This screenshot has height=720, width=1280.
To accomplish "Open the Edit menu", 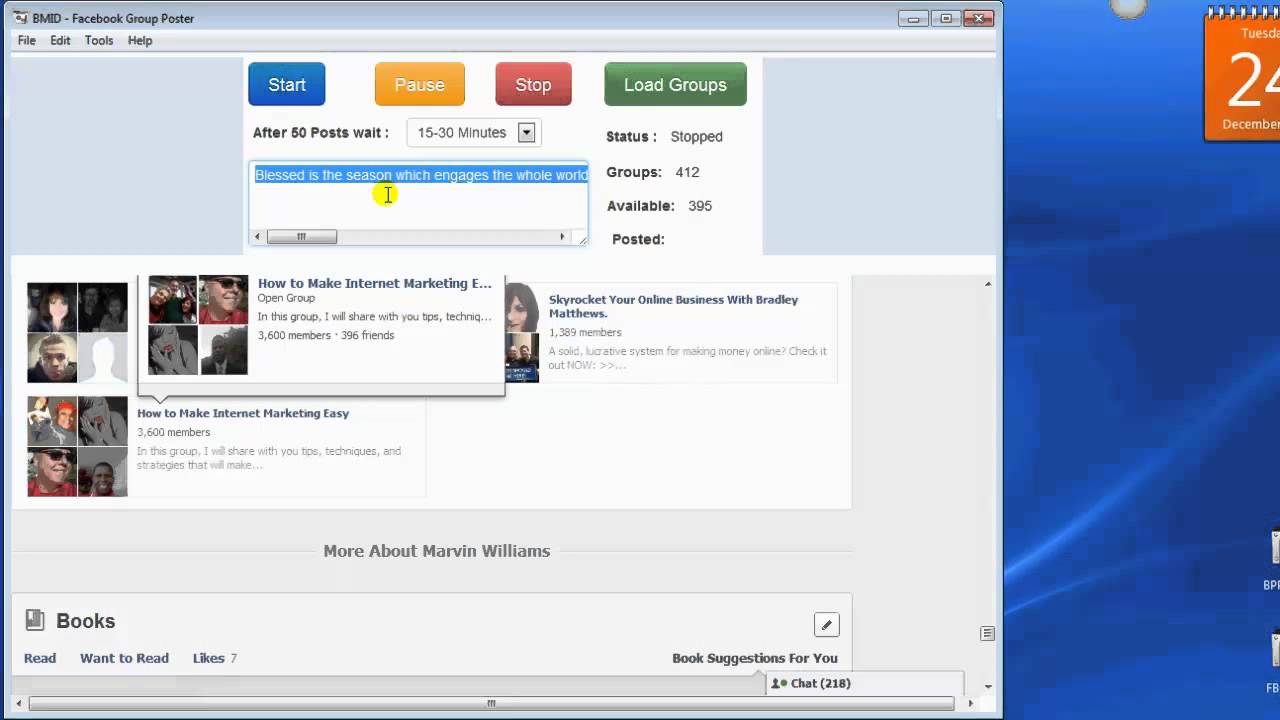I will pos(60,40).
